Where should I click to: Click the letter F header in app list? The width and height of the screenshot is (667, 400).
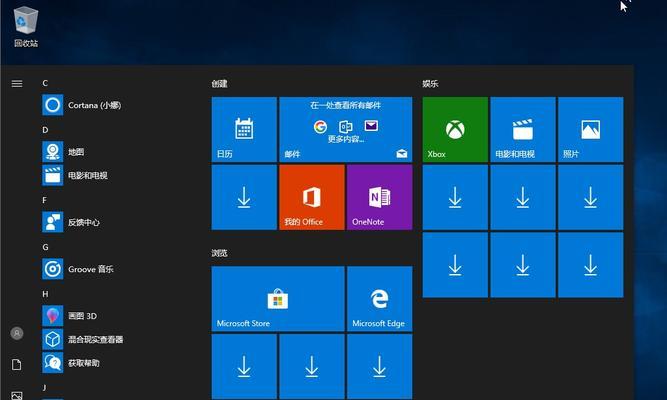click(x=45, y=200)
